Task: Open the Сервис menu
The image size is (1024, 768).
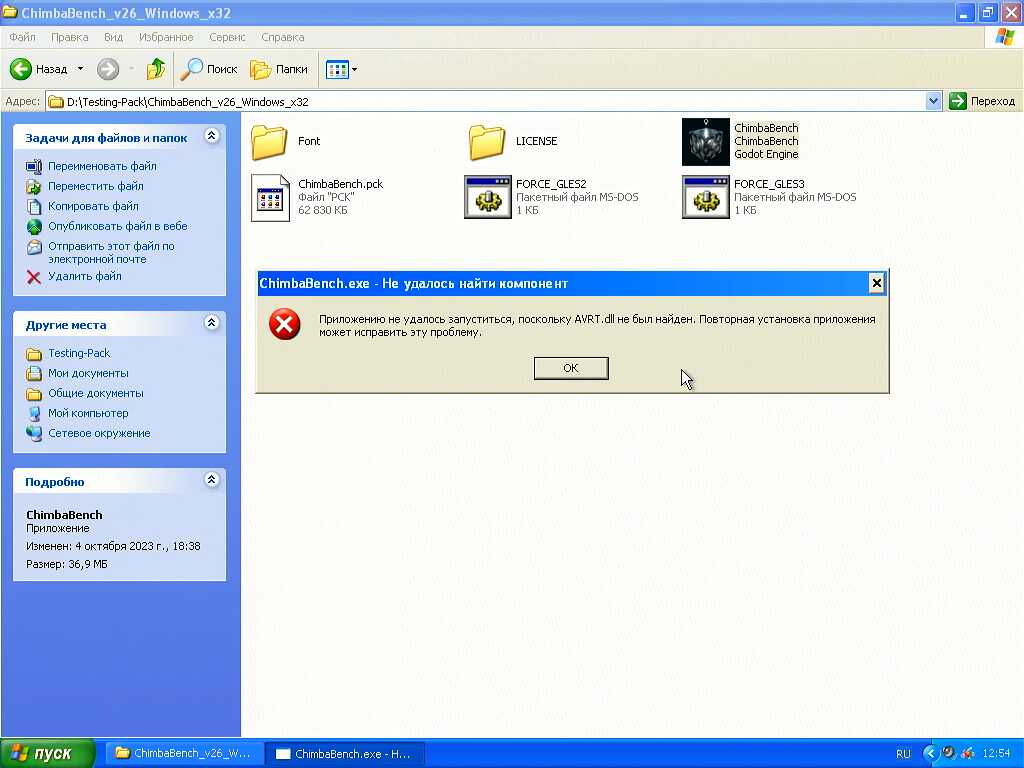Action: pyautogui.click(x=227, y=37)
